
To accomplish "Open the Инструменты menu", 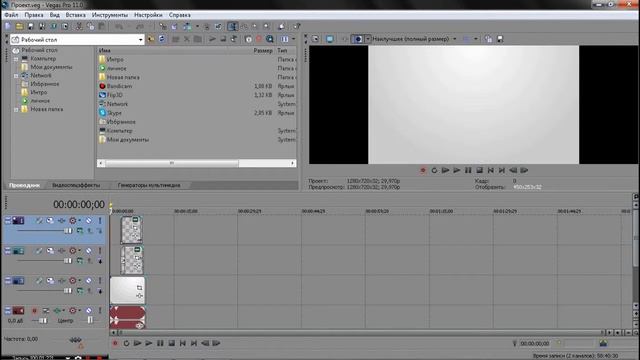I will (110, 15).
